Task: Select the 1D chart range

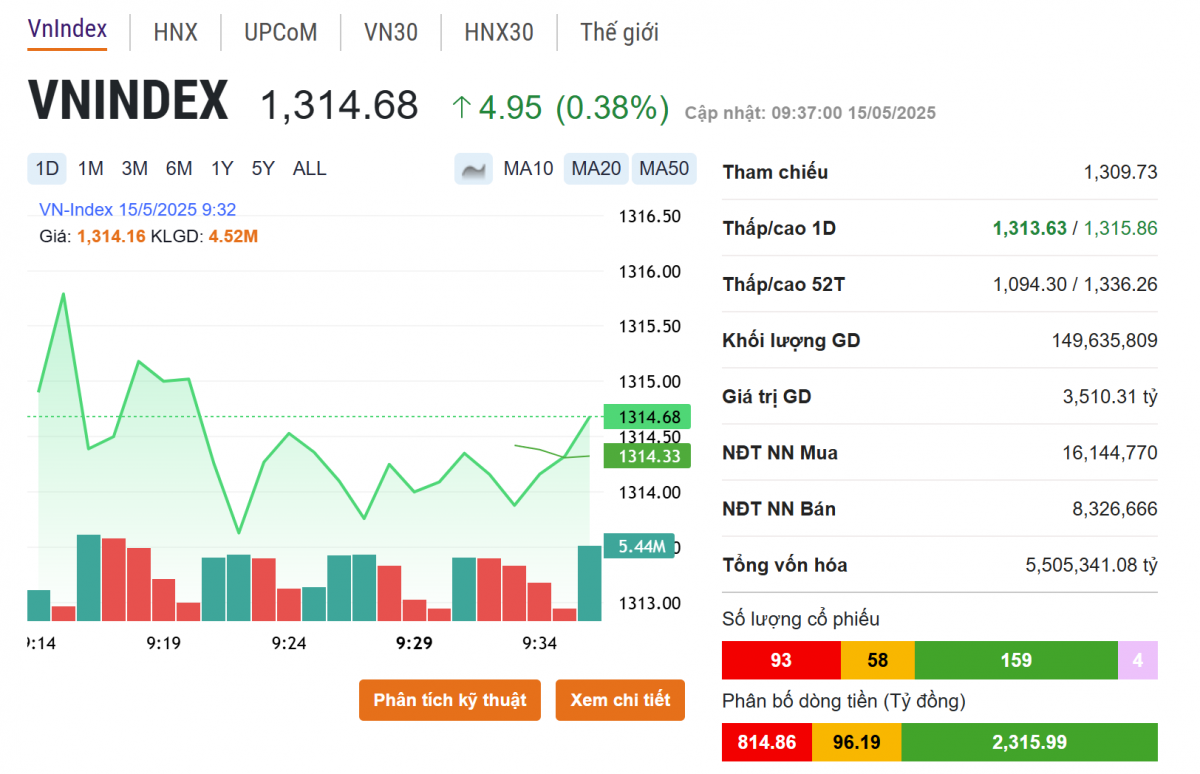Action: click(47, 169)
